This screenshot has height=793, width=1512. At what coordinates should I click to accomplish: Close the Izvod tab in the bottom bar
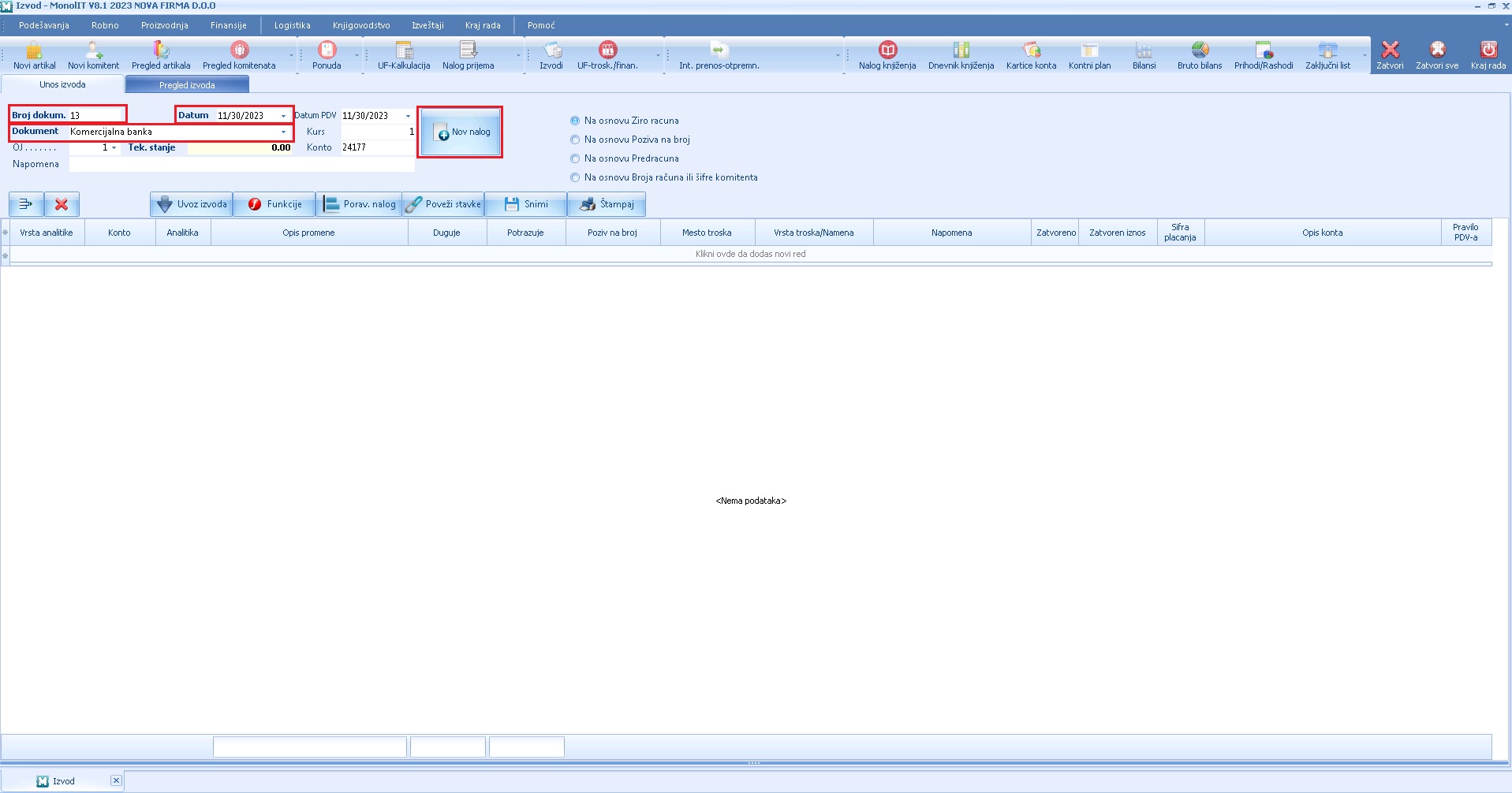pyautogui.click(x=116, y=780)
